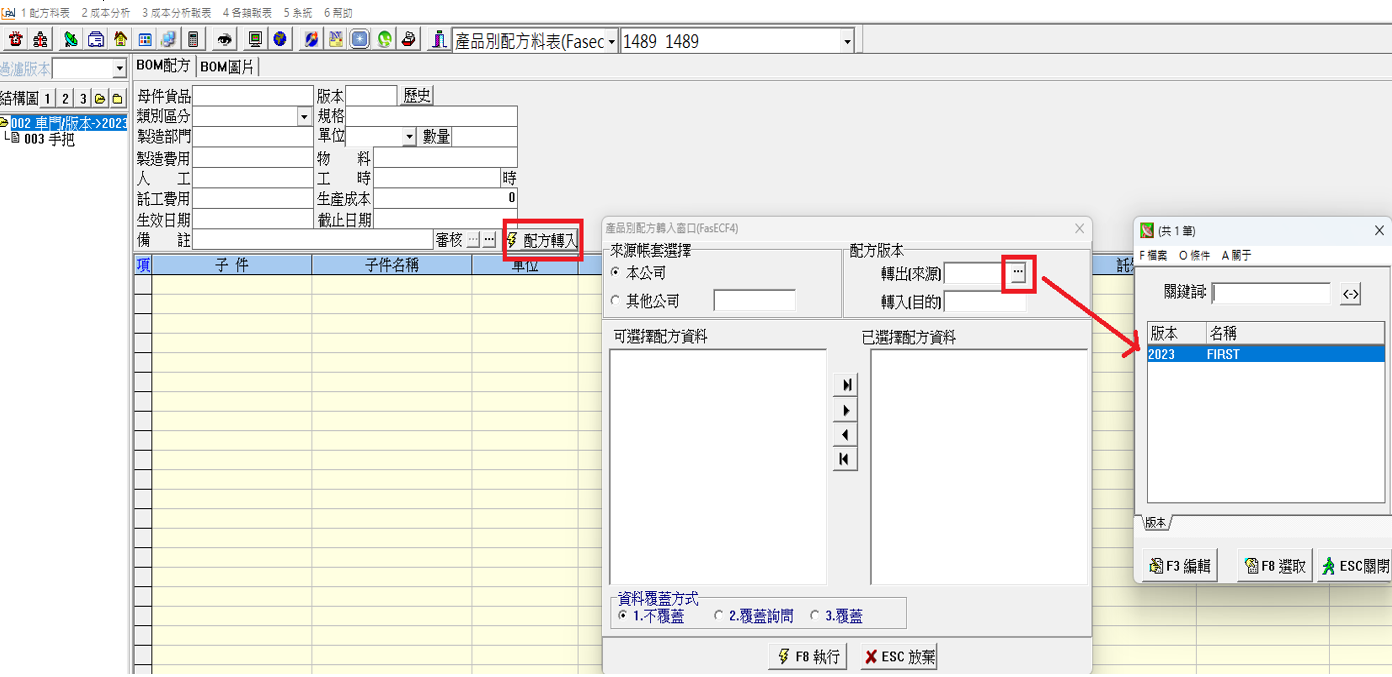Click the house icon in the toolbar

[x=120, y=40]
